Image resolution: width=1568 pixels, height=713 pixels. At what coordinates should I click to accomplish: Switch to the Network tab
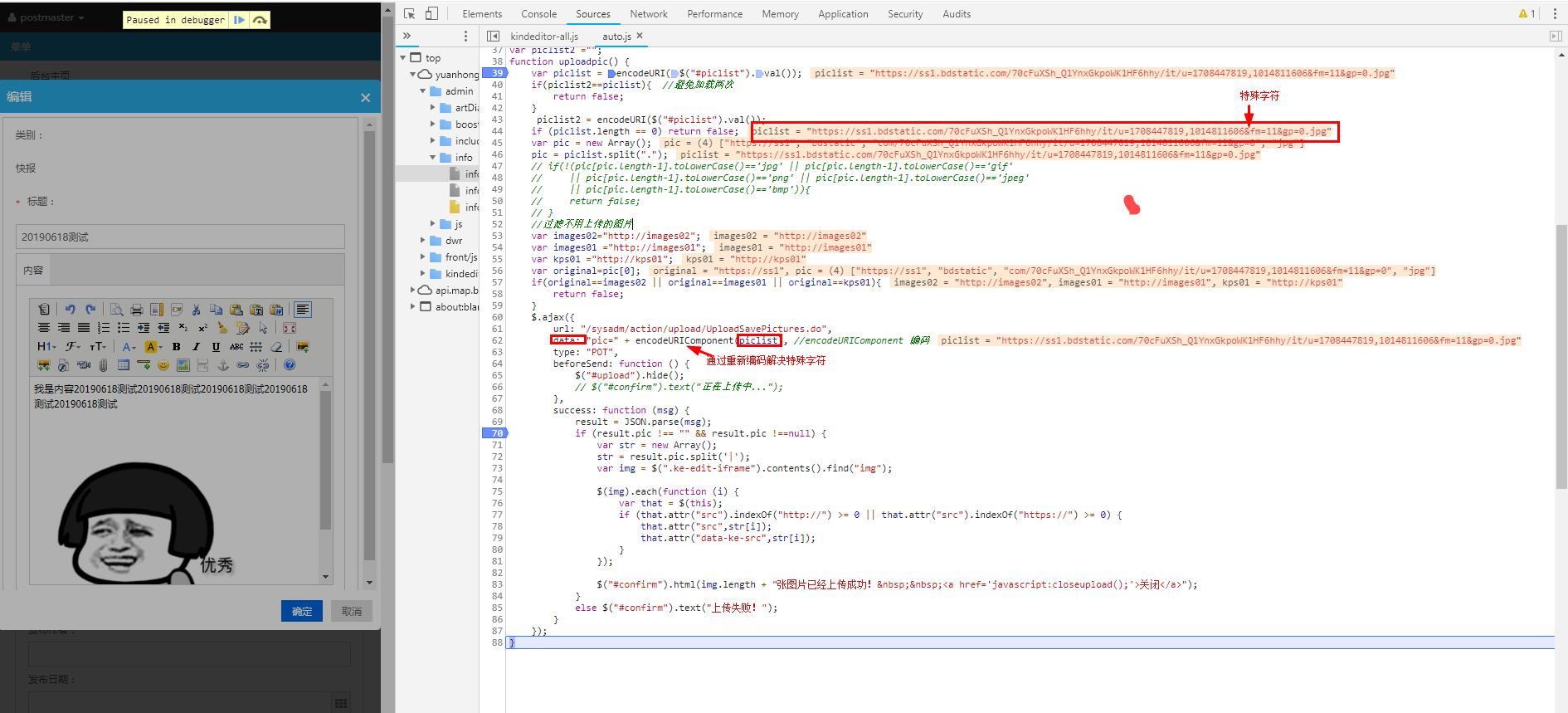[x=648, y=14]
